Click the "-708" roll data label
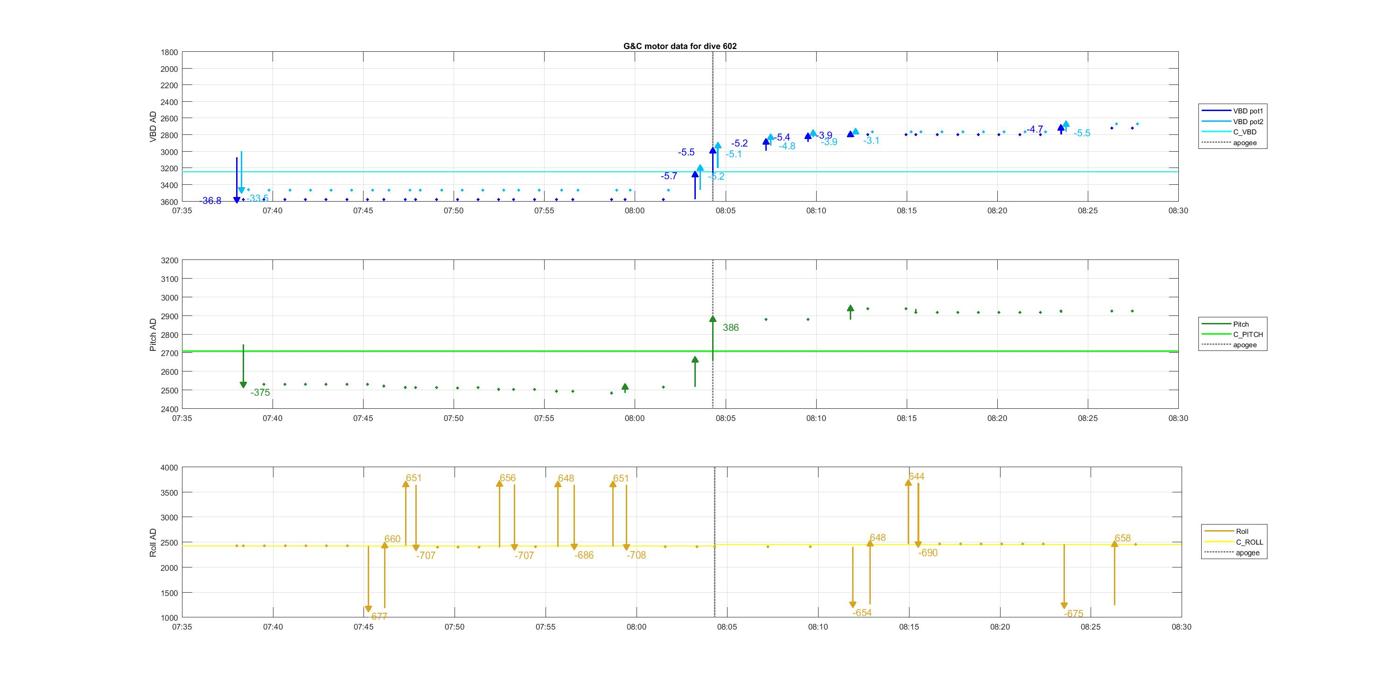This screenshot has height=693, width=1400. (x=636, y=555)
